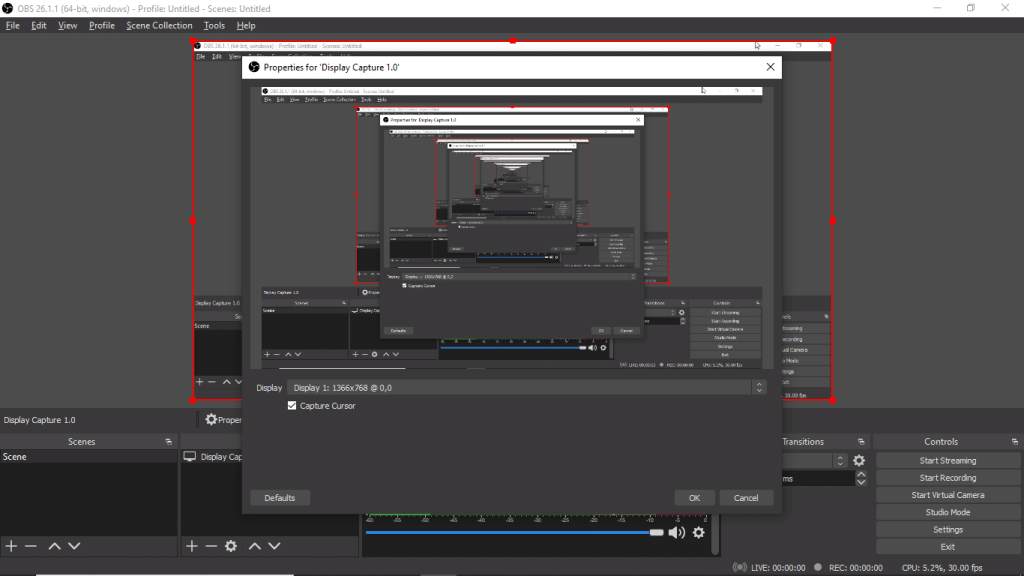Remove the selected source with the Sources minus icon
Image resolution: width=1024 pixels, height=576 pixels.
211,546
